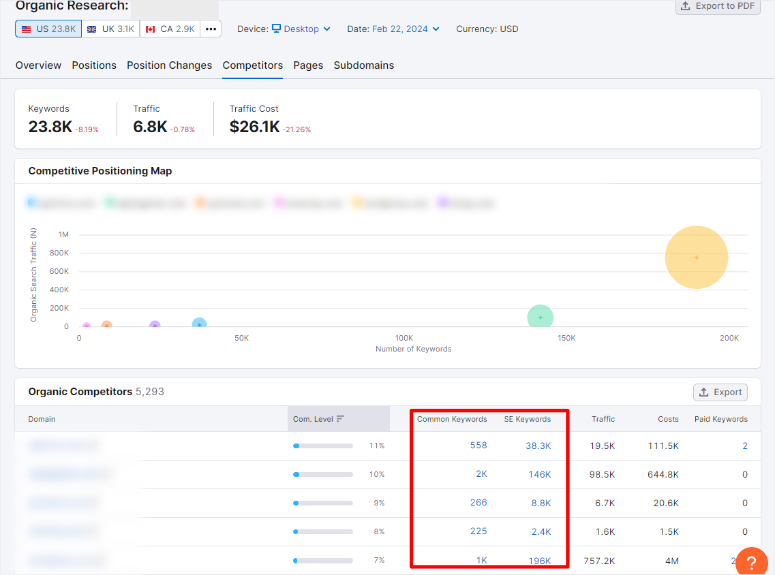Open the 2K common keywords link
Viewport: 775px width, 575px height.
coord(481,474)
